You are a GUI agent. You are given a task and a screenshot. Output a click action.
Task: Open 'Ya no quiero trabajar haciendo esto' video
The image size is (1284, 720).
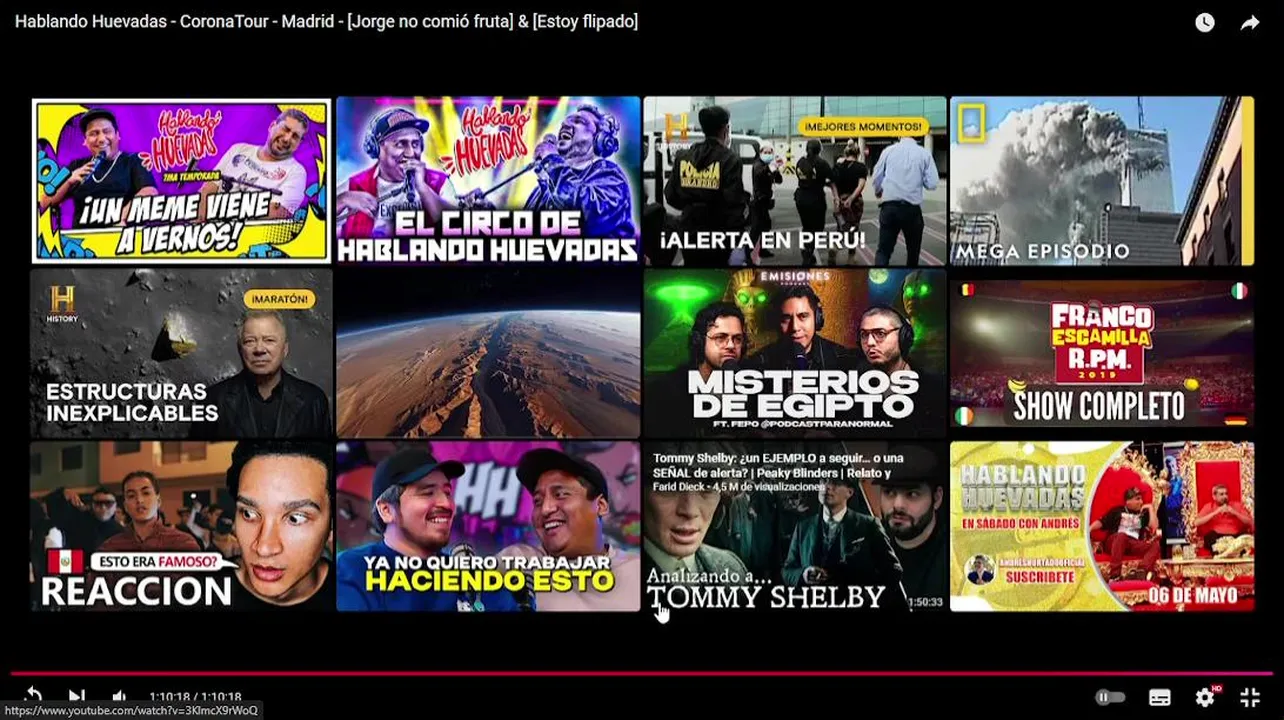(x=488, y=526)
